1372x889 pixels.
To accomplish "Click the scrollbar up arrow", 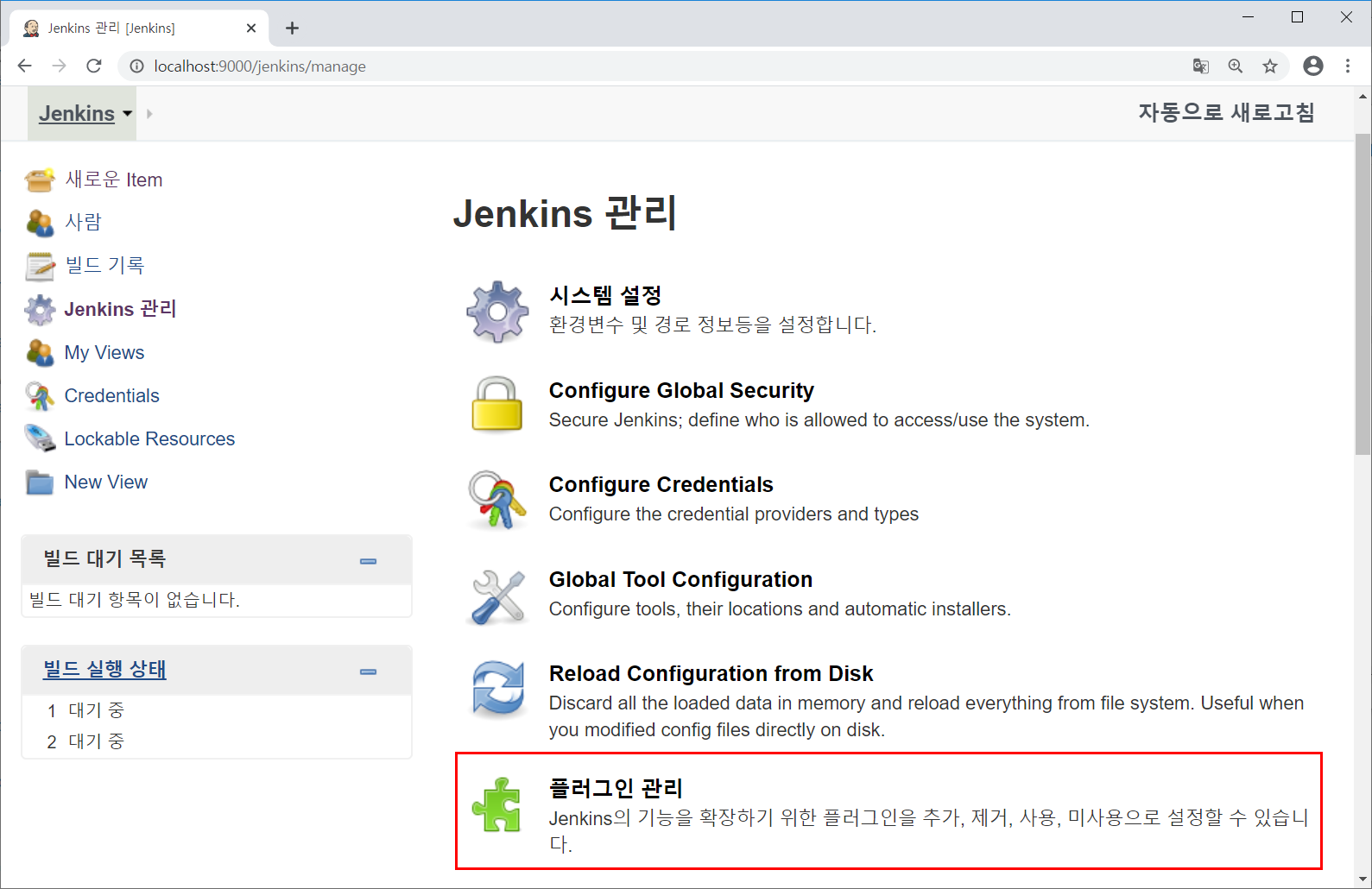I will [1363, 97].
